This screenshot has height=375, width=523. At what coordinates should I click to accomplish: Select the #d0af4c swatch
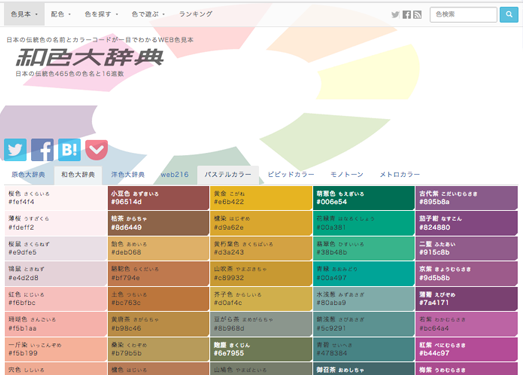[261, 299]
